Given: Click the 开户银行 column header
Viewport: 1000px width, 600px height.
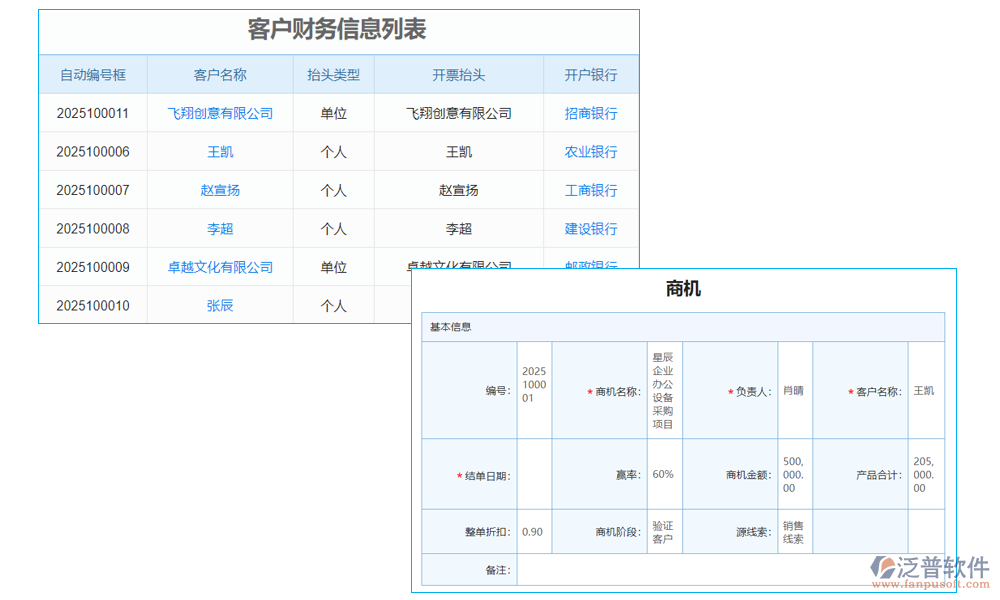Looking at the screenshot, I should click(591, 74).
